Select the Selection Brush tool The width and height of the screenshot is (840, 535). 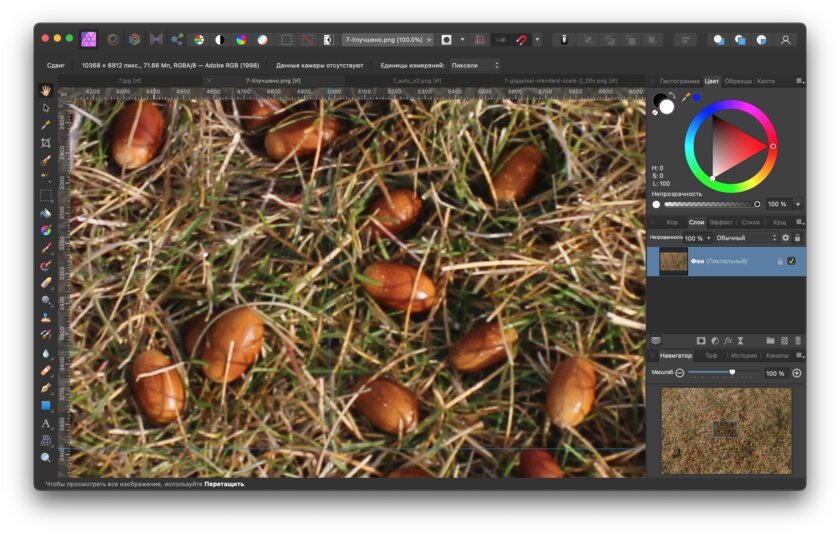46,160
